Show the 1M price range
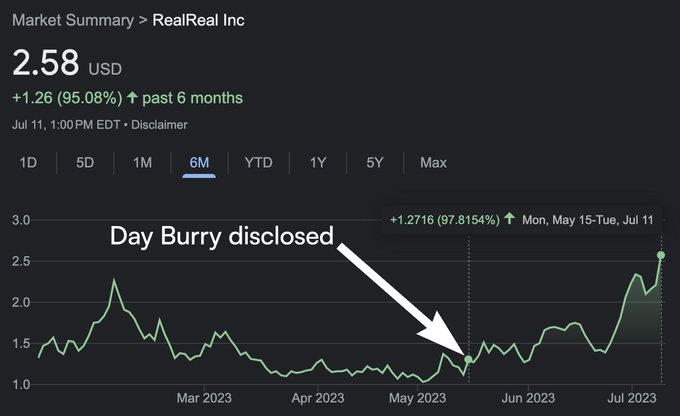Screen dimensions: 680x416 coord(143,162)
